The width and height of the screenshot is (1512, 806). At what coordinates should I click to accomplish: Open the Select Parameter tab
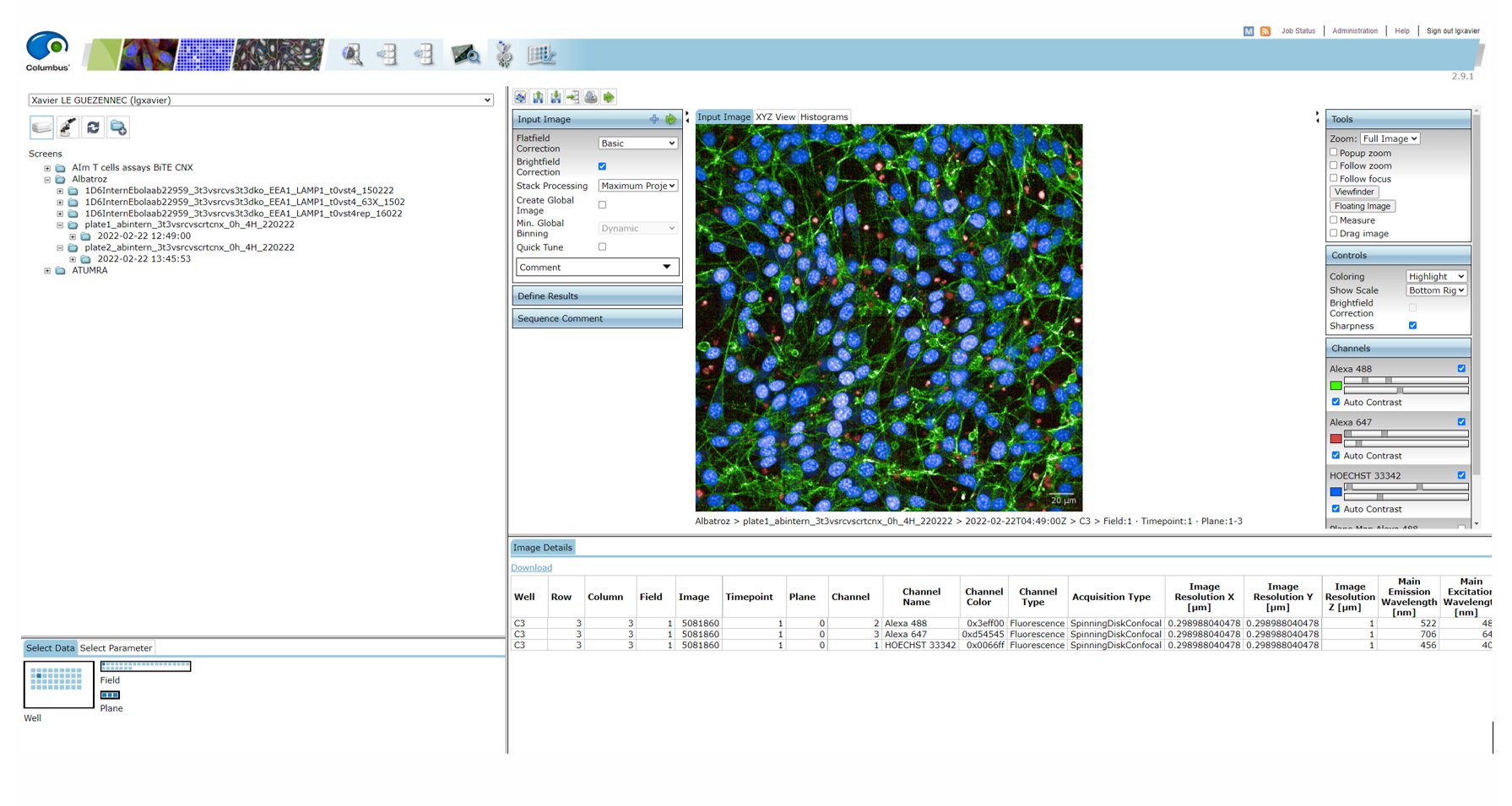[x=116, y=648]
